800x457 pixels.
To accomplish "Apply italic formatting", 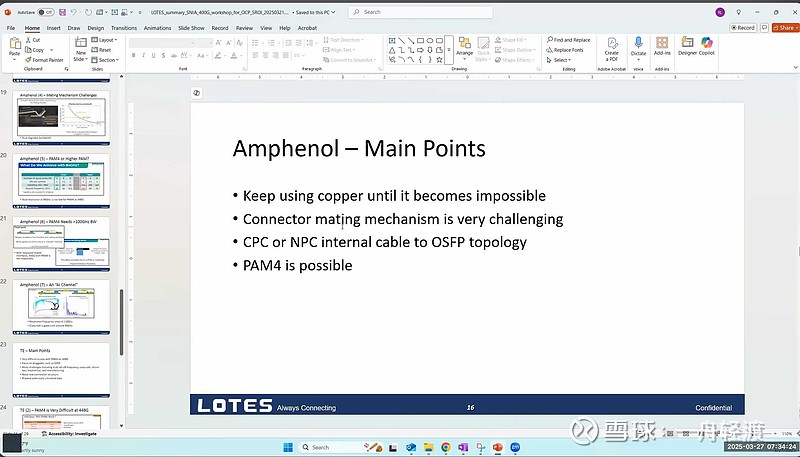I will pyautogui.click(x=144, y=55).
